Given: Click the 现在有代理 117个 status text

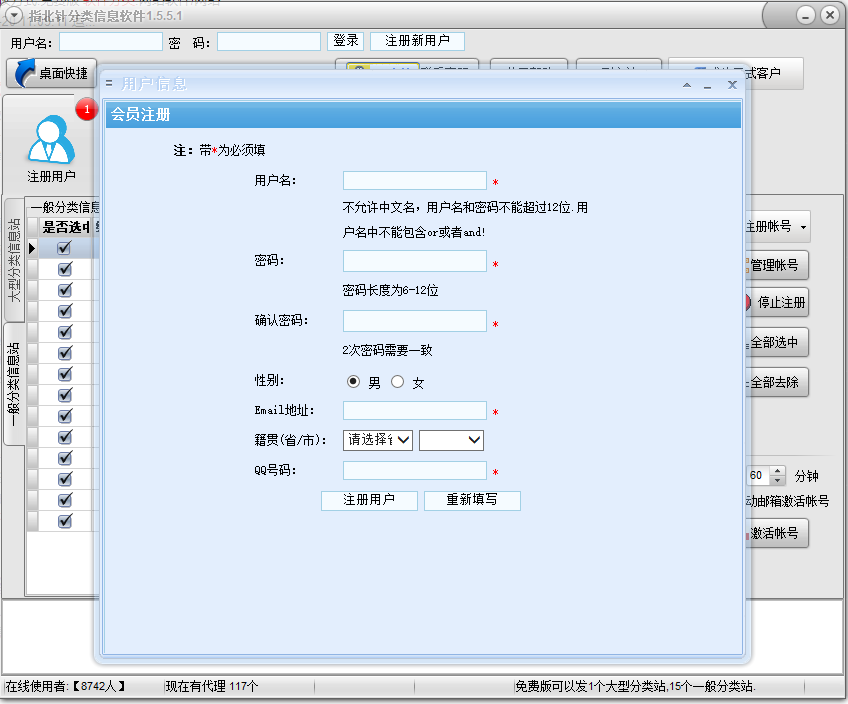Looking at the screenshot, I should pyautogui.click(x=211, y=687).
